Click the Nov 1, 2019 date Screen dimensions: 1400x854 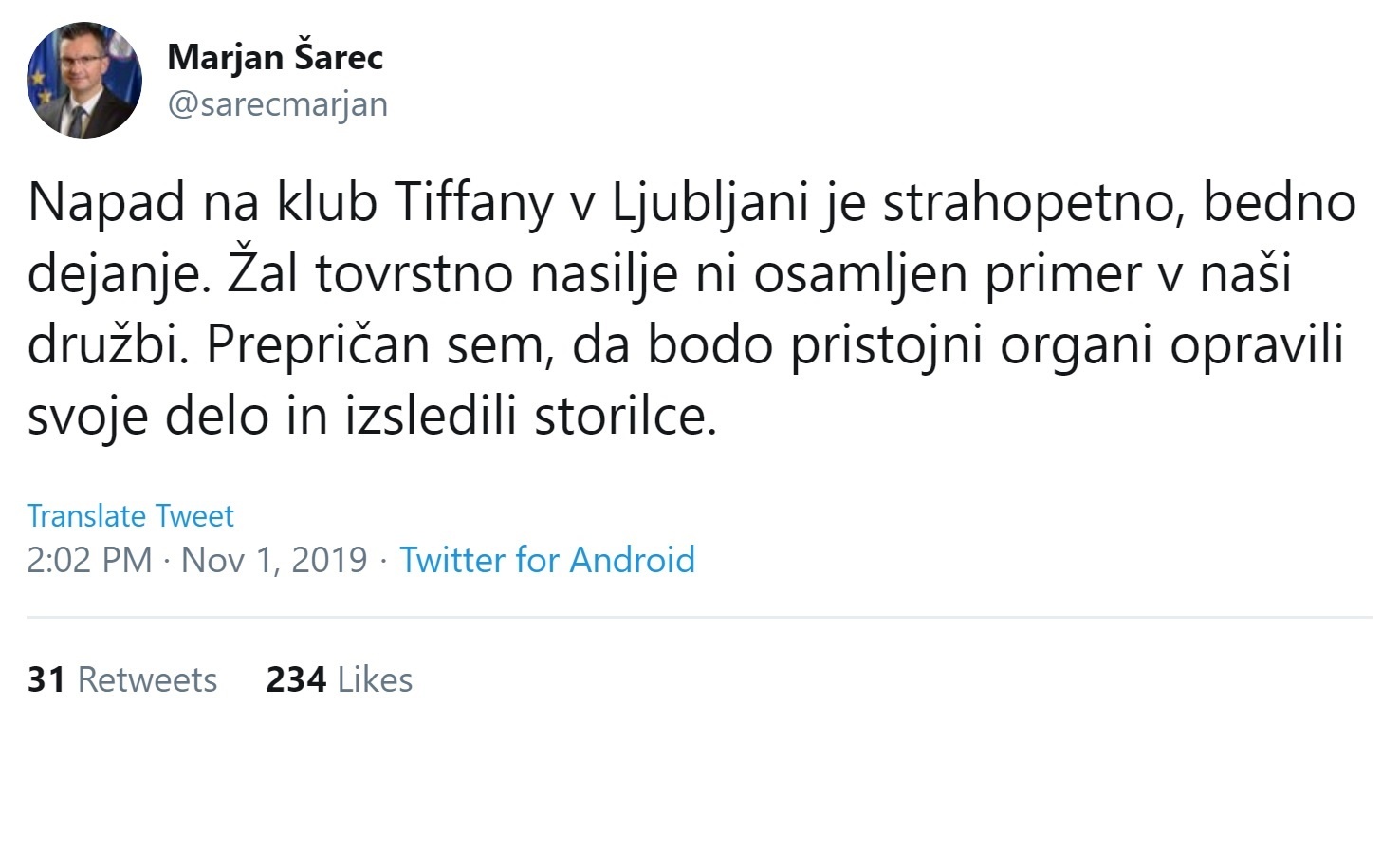coord(274,560)
